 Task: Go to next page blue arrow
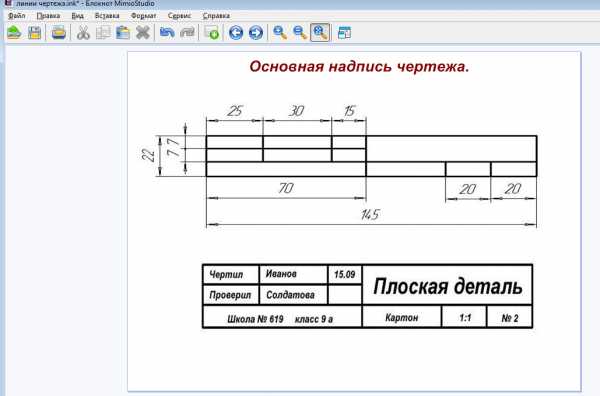256,33
